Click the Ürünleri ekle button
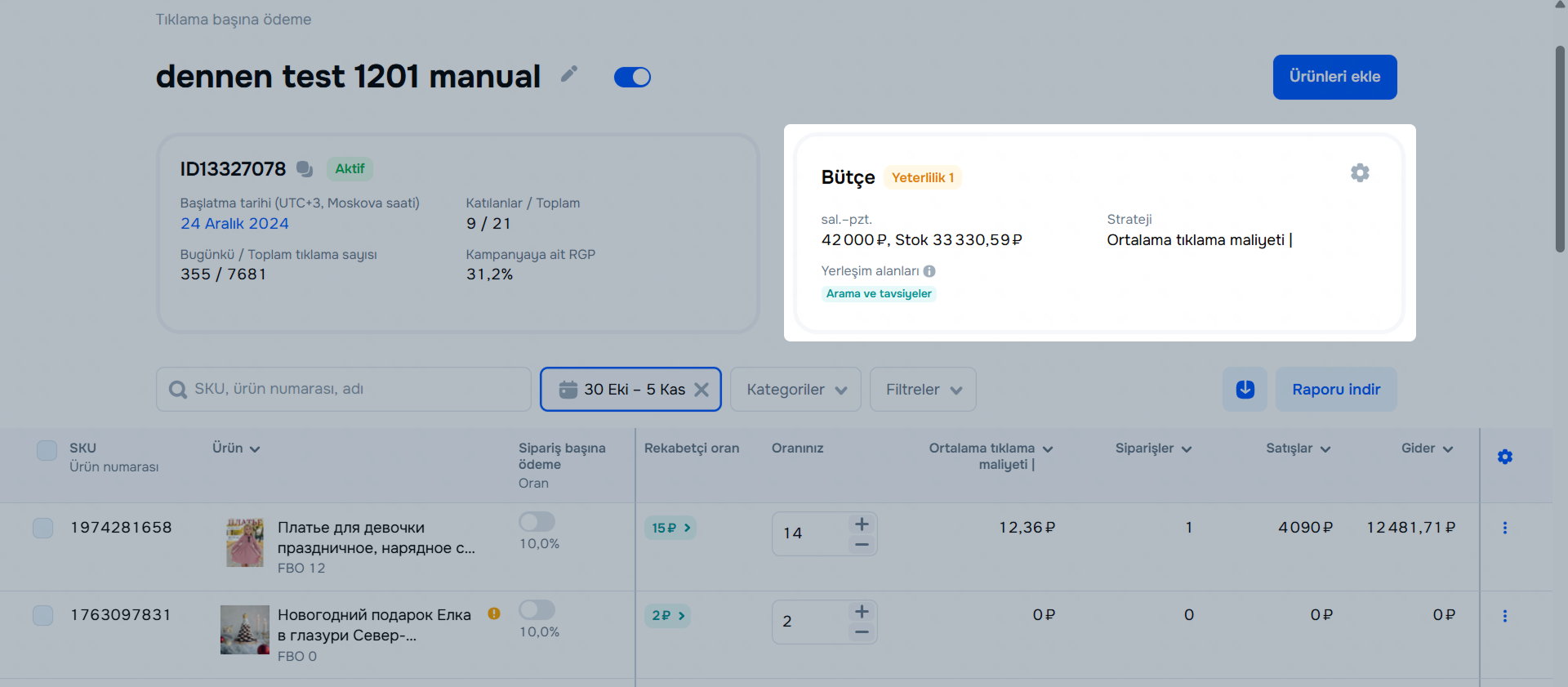The image size is (1568, 687). (1334, 77)
